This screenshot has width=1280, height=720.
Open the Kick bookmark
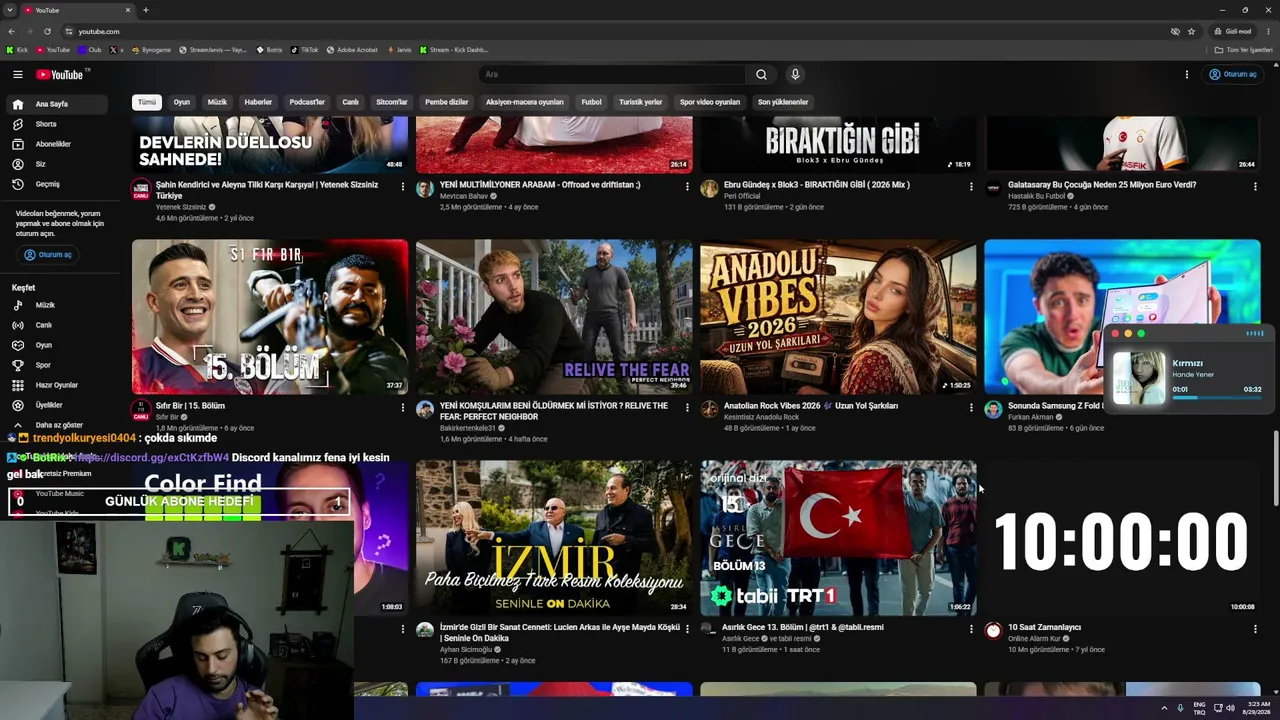coord(17,50)
